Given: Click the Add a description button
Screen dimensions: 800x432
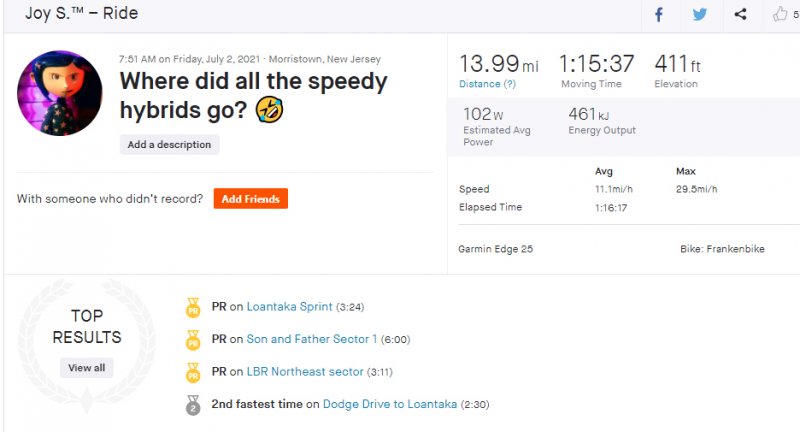Looking at the screenshot, I should [169, 145].
